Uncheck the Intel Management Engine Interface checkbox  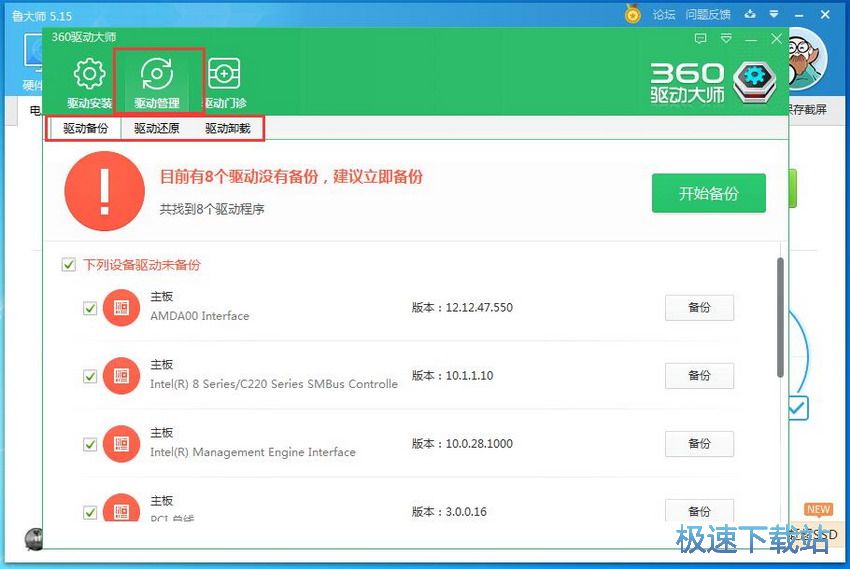tap(90, 444)
